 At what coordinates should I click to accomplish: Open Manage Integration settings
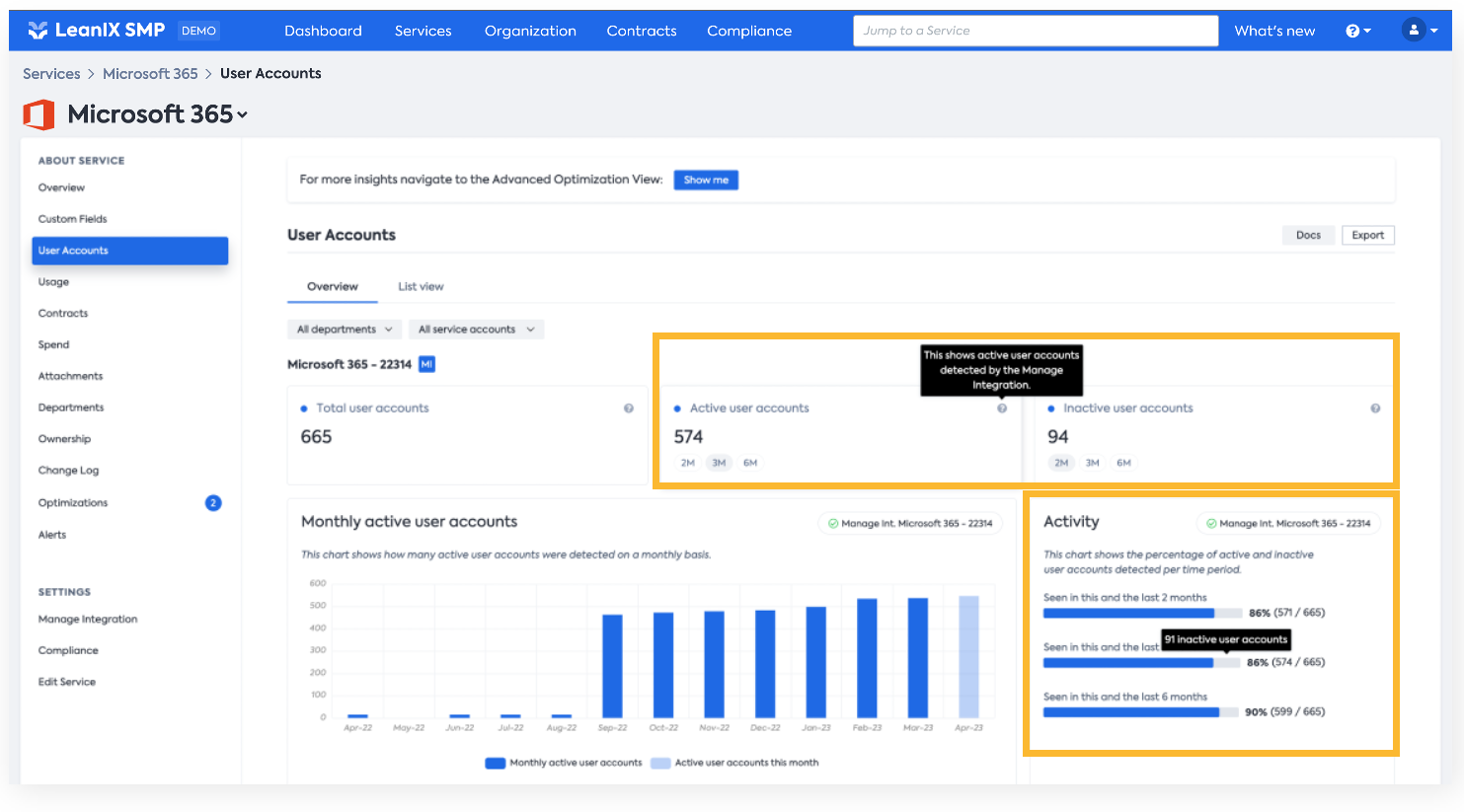pyautogui.click(x=88, y=620)
